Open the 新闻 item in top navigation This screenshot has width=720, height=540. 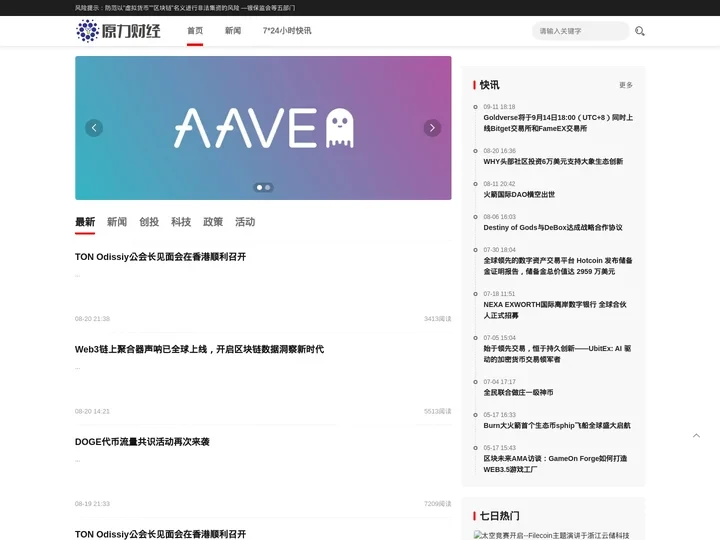pos(233,31)
